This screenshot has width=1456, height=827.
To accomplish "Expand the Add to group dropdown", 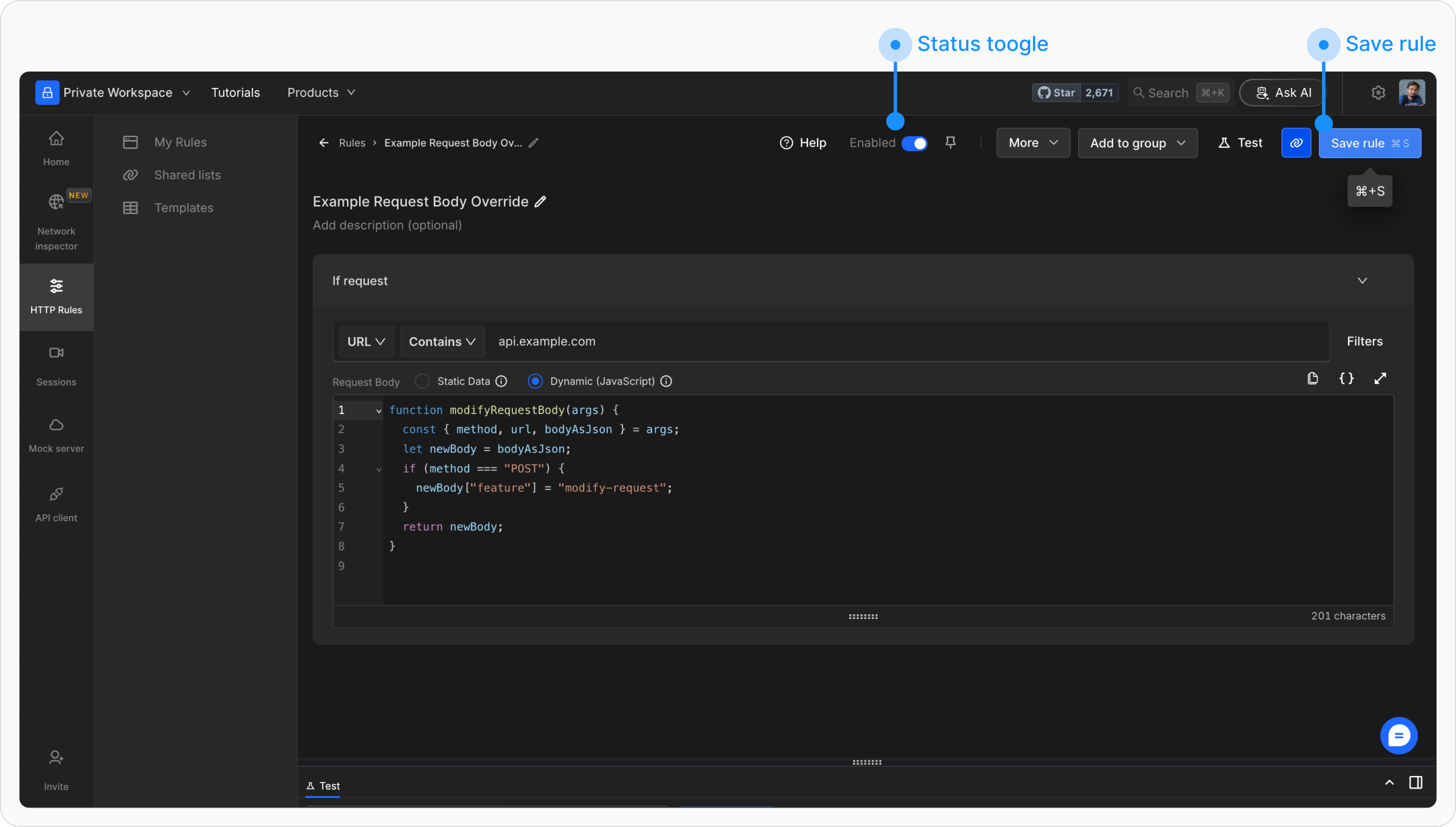I will click(x=1137, y=143).
